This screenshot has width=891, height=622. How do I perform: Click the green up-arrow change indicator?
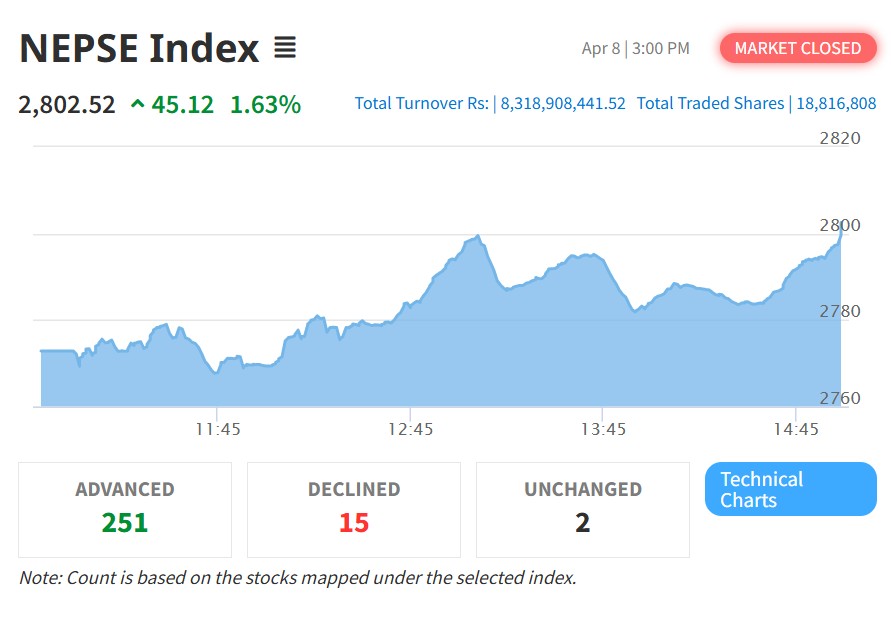pos(137,104)
